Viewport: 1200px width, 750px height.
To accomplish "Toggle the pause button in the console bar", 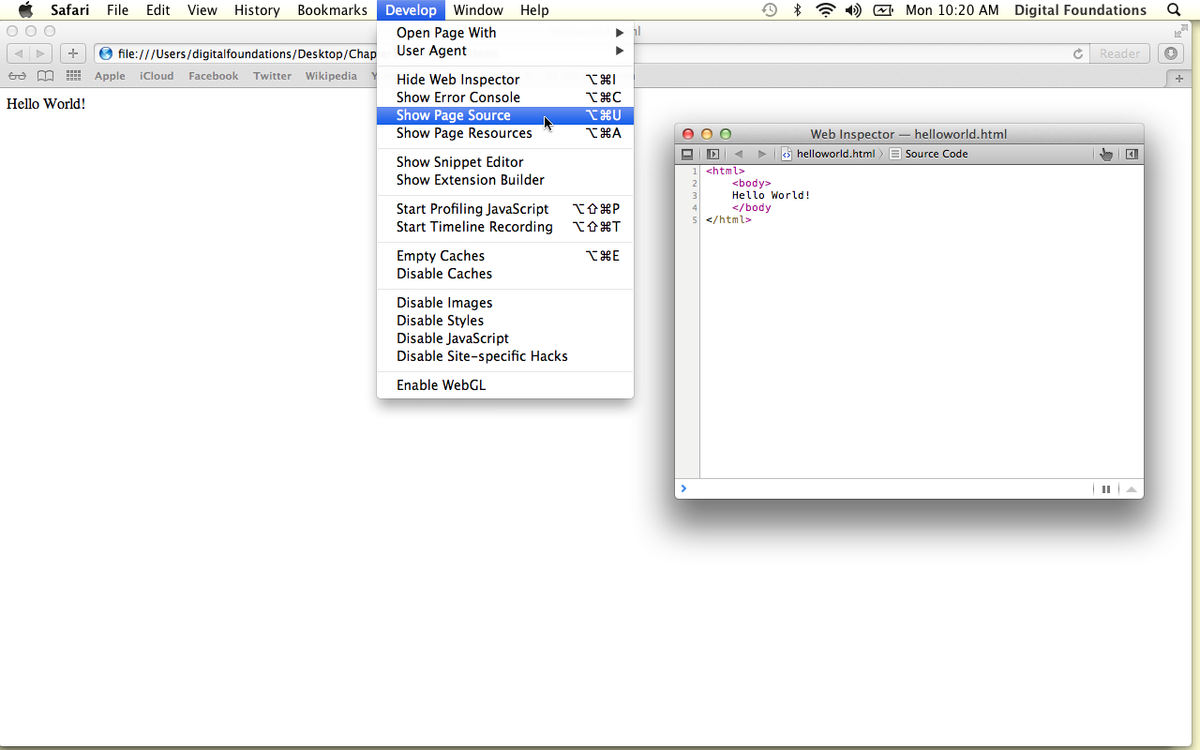I will tap(1106, 489).
